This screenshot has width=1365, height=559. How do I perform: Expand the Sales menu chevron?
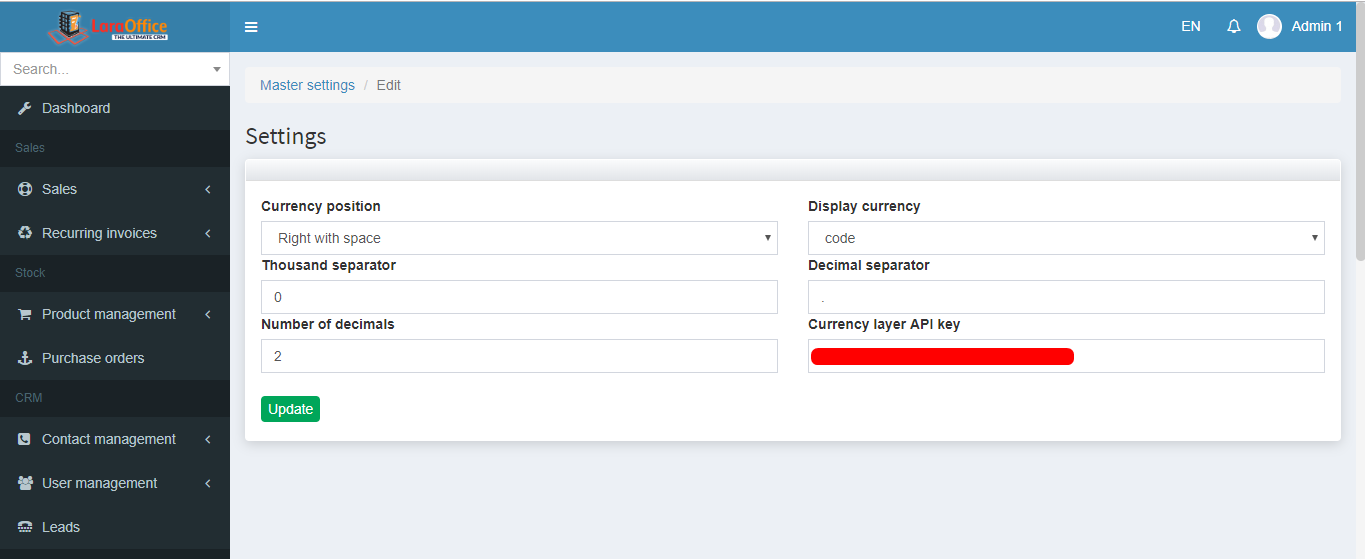[207, 189]
